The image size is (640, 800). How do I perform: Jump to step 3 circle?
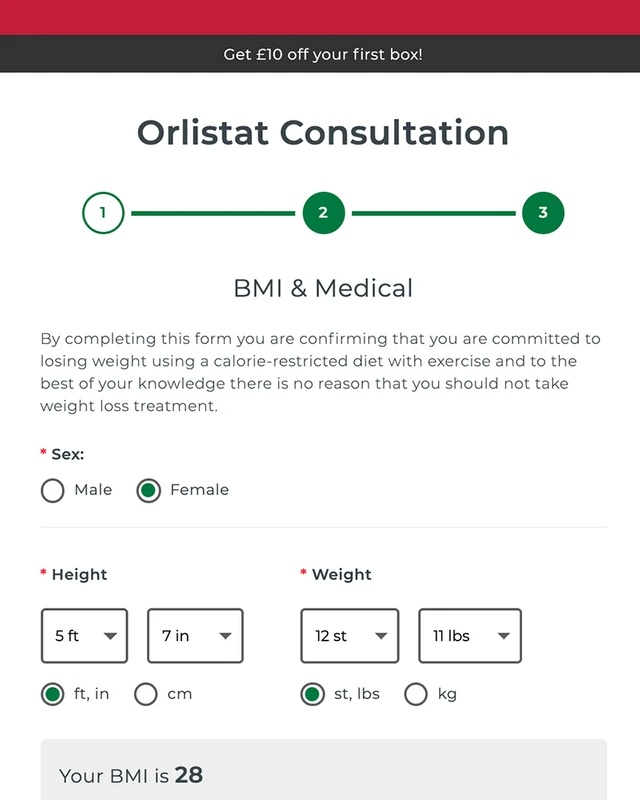pyautogui.click(x=543, y=213)
